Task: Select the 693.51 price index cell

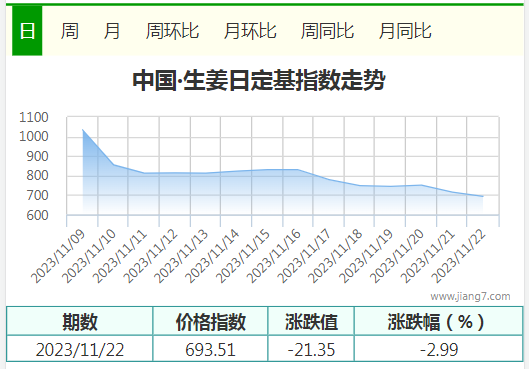Action: pyautogui.click(x=210, y=349)
